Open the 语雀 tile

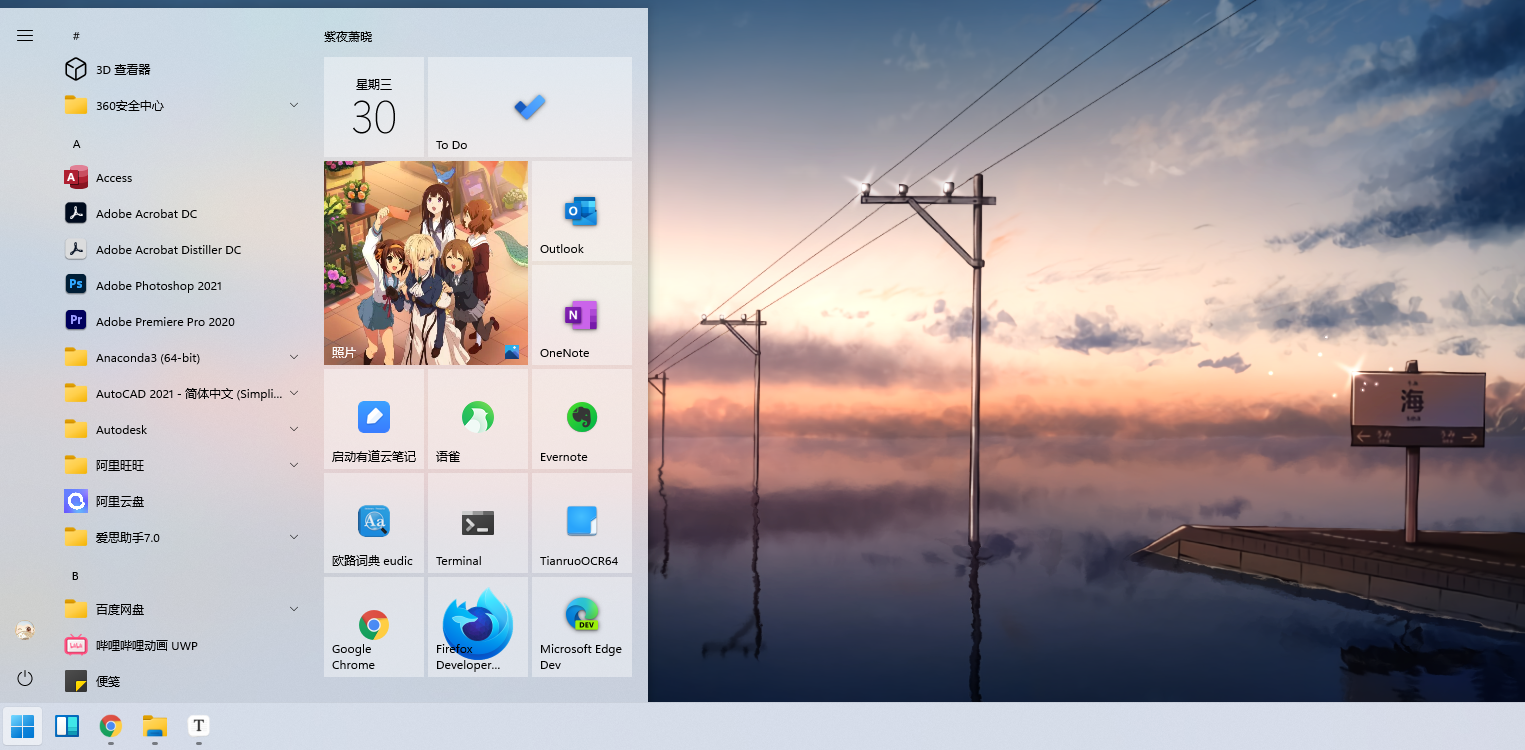pos(478,419)
